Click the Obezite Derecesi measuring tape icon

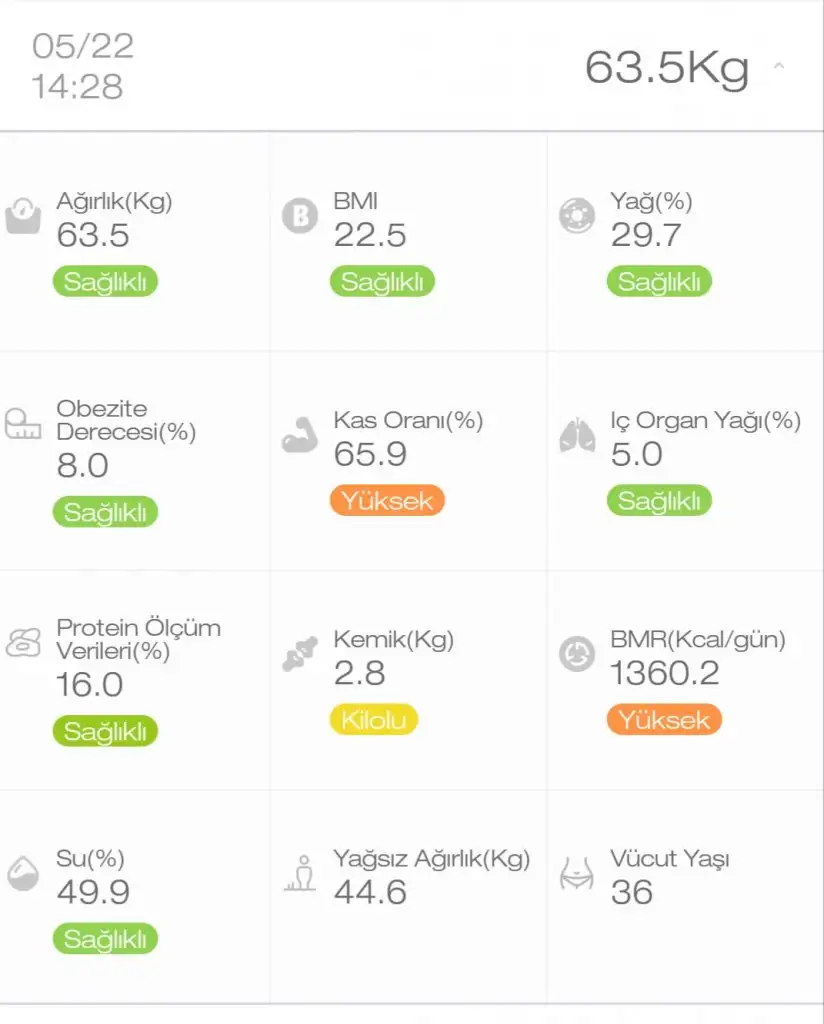[23, 424]
